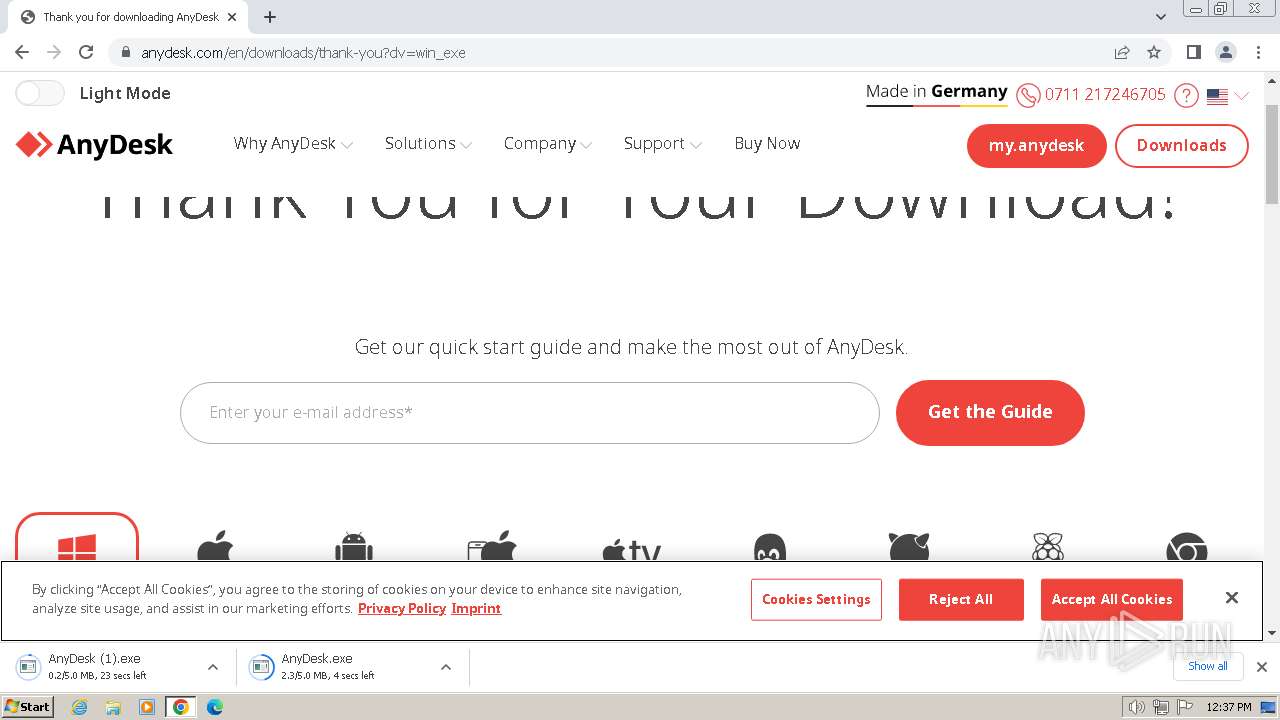This screenshot has height=720, width=1280.
Task: Select the iOS platform icon
Action: 492,547
